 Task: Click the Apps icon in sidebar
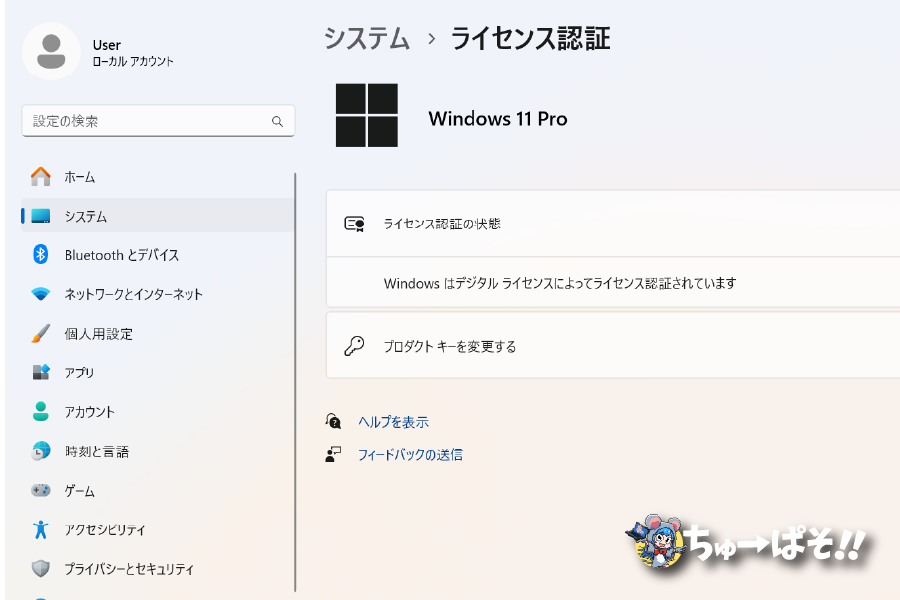(41, 372)
